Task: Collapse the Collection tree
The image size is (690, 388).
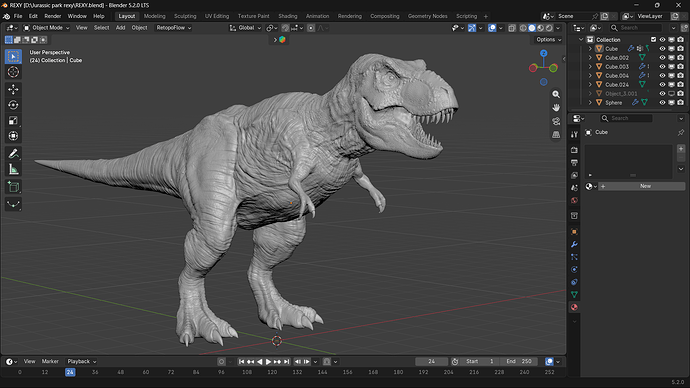Action: pos(581,40)
